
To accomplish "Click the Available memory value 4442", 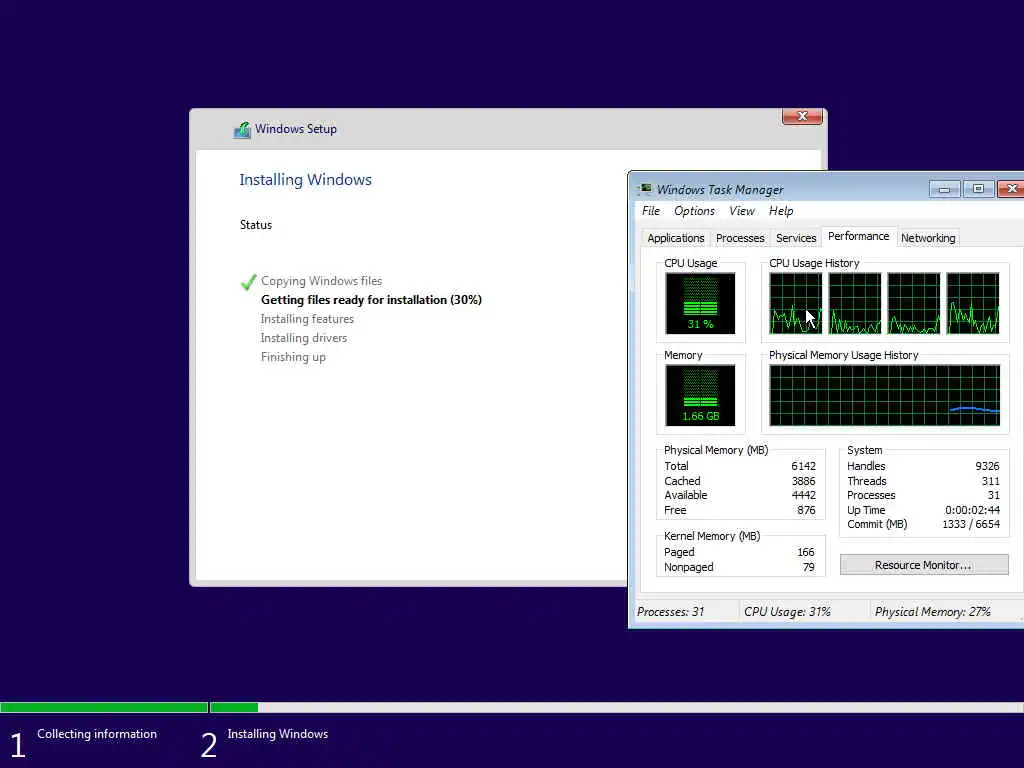I will coord(803,496).
